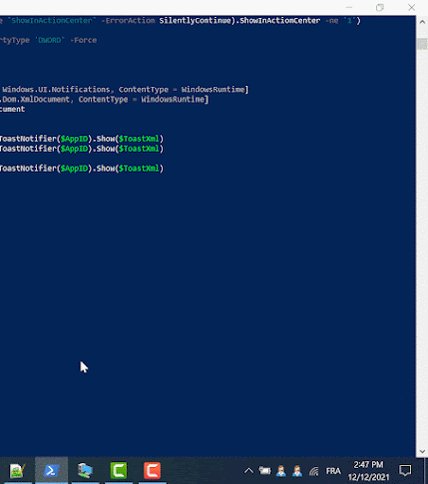Open the Action Center notification icon
The image size is (428, 484).
click(405, 471)
